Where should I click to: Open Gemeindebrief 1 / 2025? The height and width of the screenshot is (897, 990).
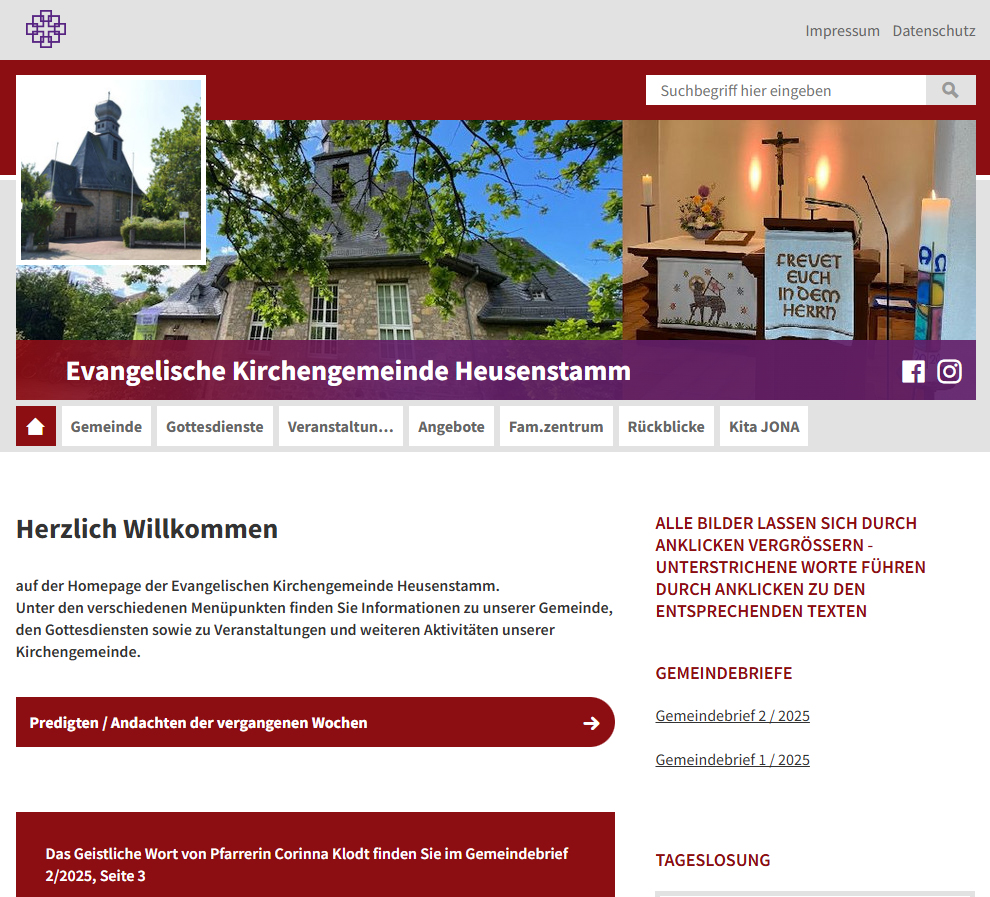coord(732,760)
